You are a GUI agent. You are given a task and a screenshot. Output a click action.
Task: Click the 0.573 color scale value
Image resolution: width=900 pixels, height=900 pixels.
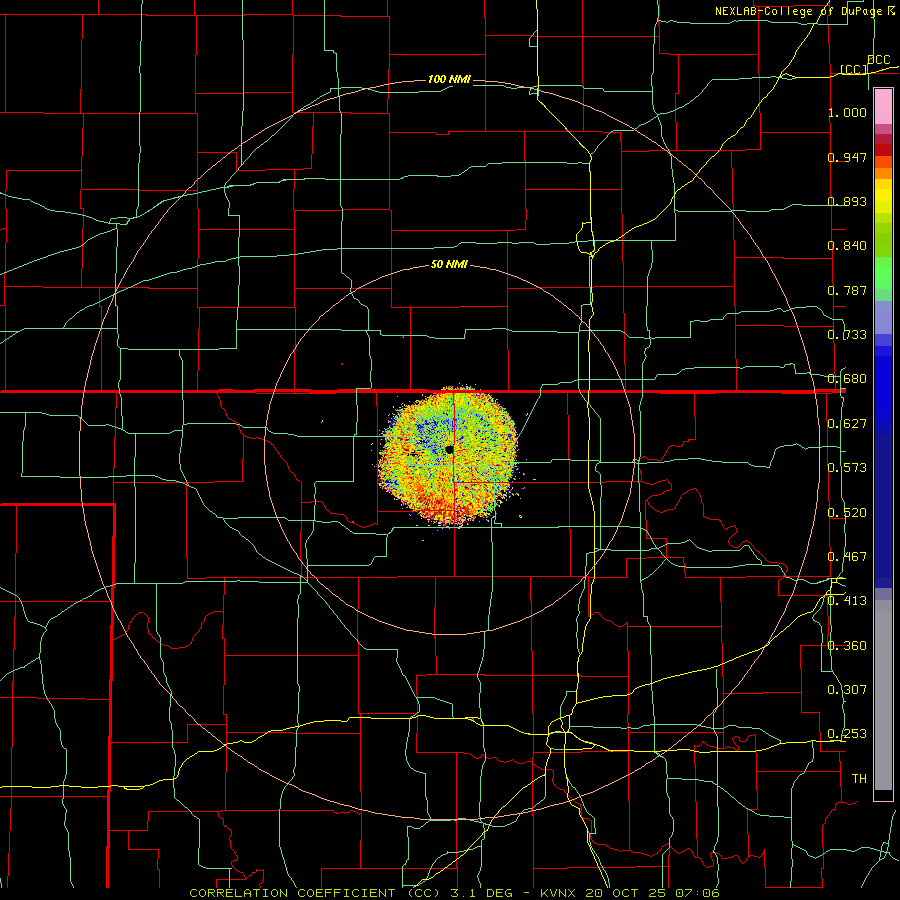tap(847, 468)
